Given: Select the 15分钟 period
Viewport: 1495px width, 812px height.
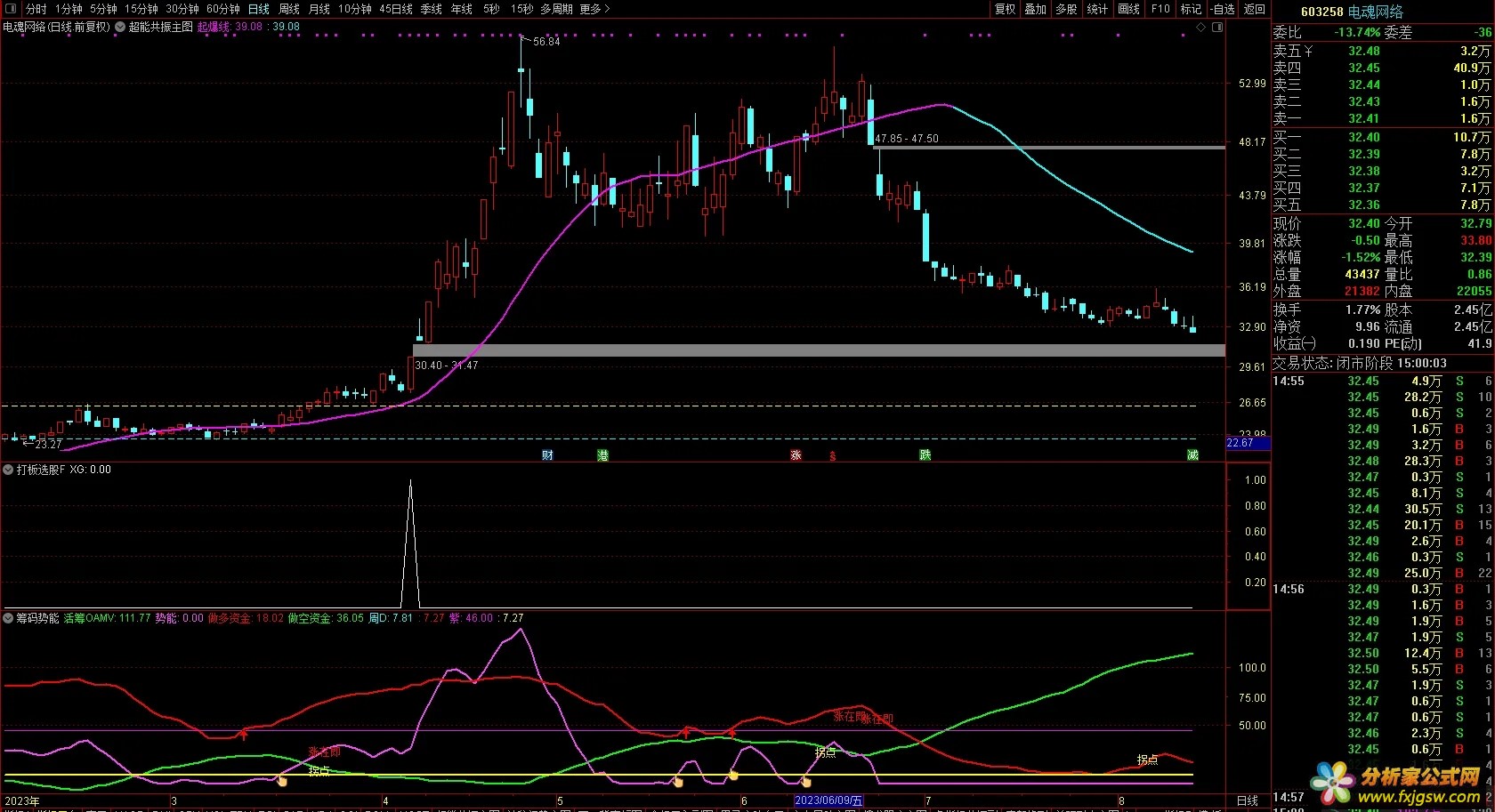Looking at the screenshot, I should (x=141, y=9).
